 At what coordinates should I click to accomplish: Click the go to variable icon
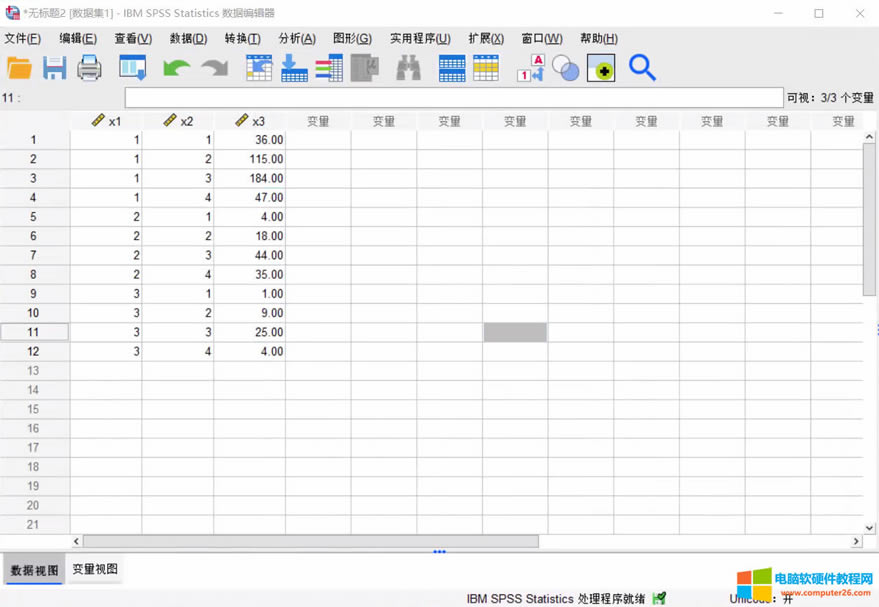[x=294, y=68]
